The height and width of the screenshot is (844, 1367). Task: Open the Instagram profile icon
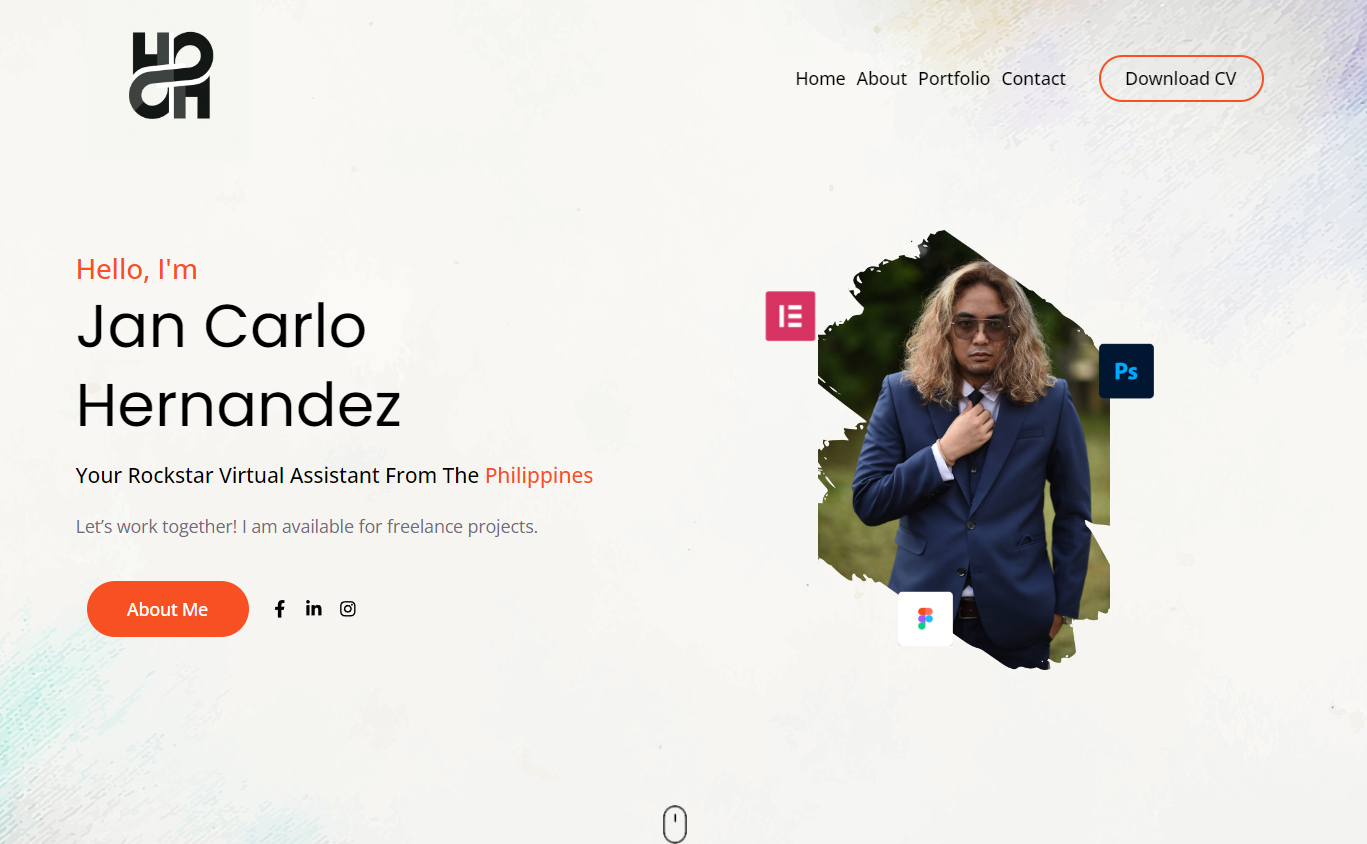(x=348, y=609)
